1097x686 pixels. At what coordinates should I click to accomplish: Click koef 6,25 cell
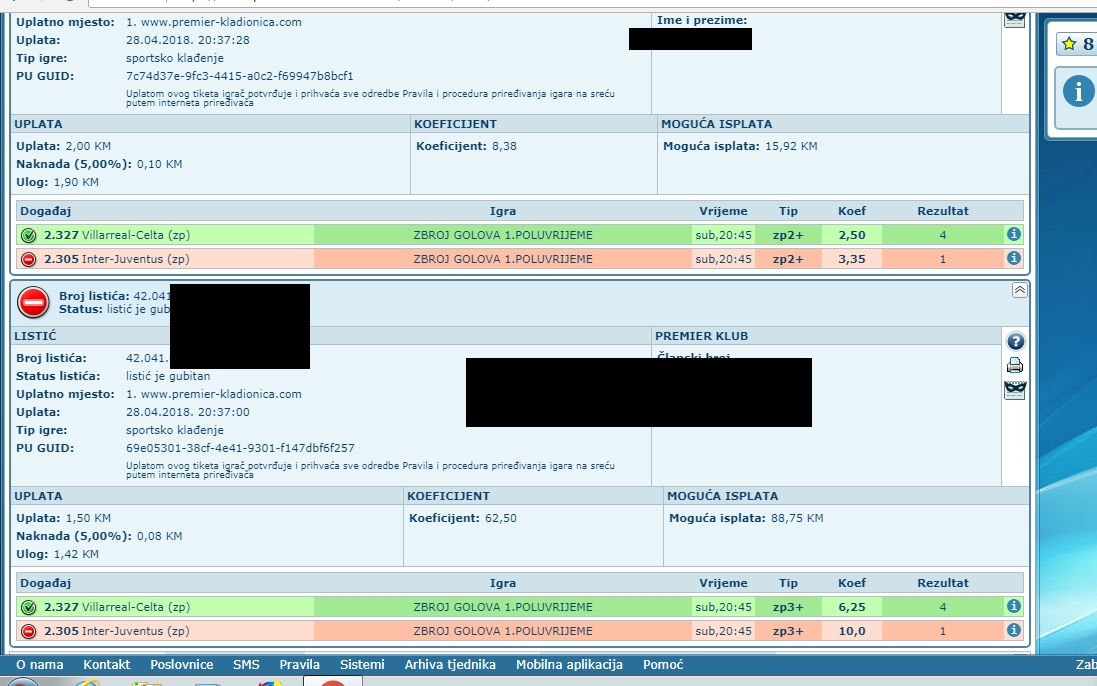tap(851, 607)
